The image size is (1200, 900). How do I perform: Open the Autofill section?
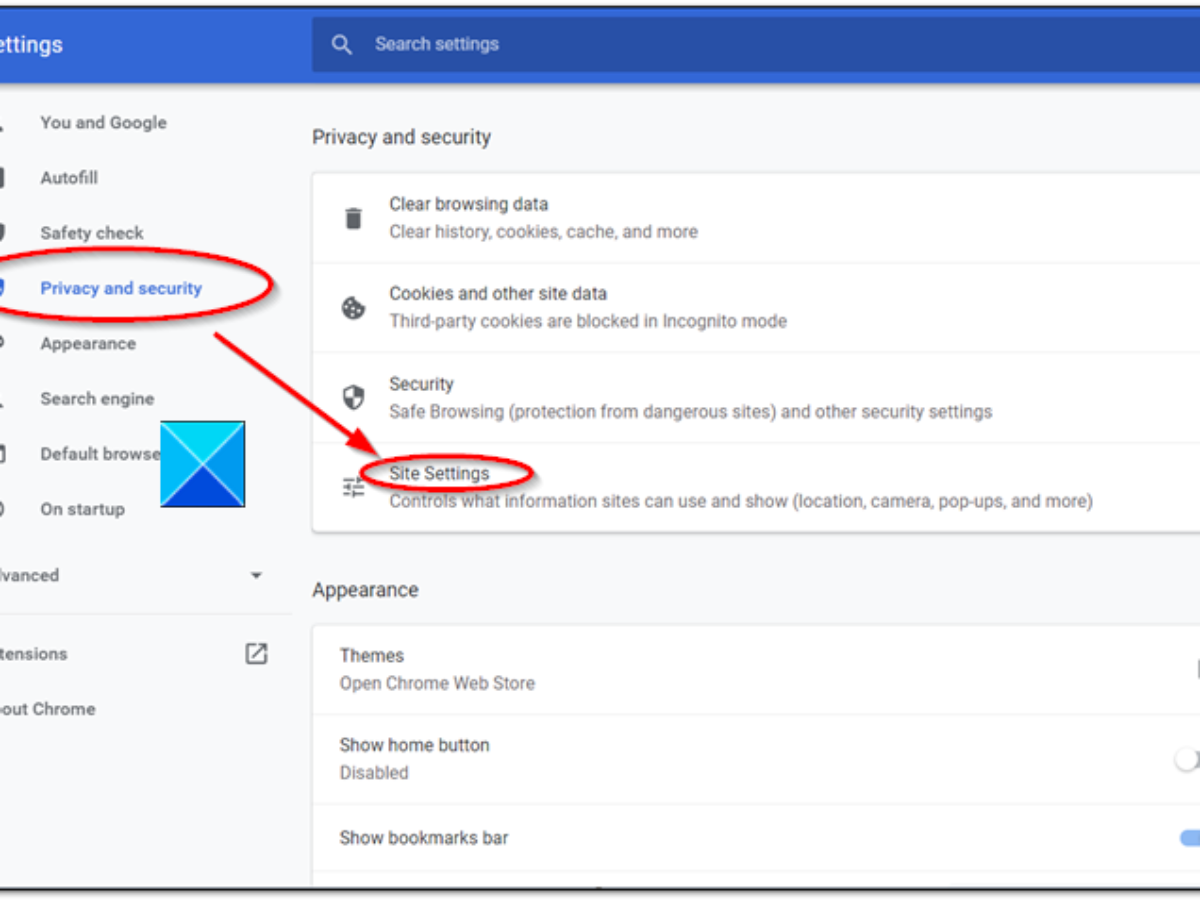(x=69, y=178)
